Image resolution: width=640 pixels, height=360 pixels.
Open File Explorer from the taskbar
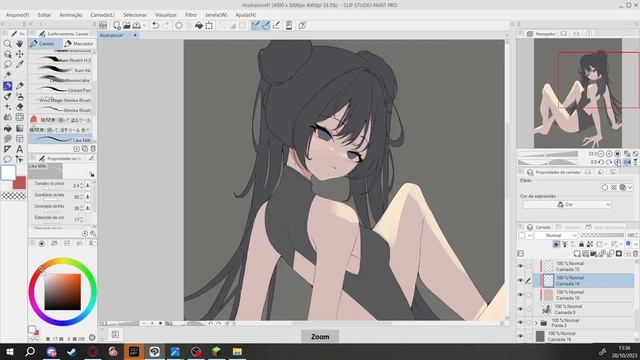pyautogui.click(x=237, y=351)
